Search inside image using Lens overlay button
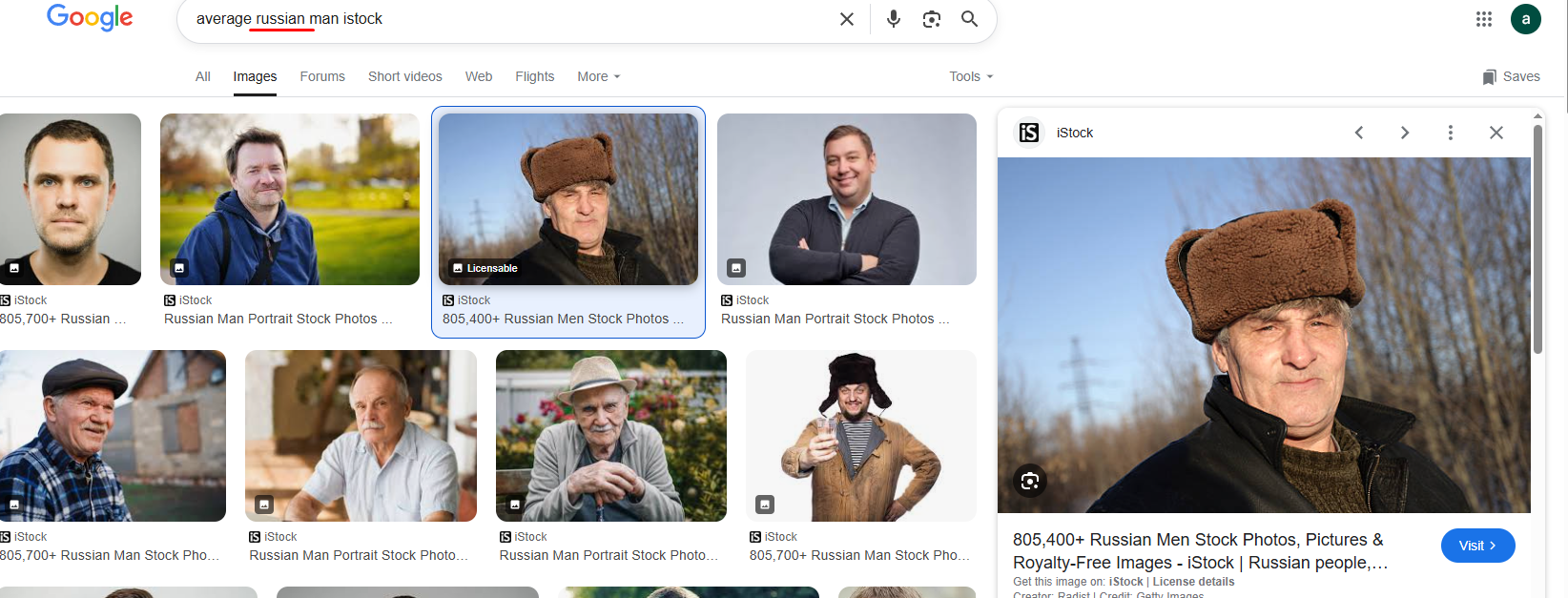Screen dimensions: 1568x598 1030,481
